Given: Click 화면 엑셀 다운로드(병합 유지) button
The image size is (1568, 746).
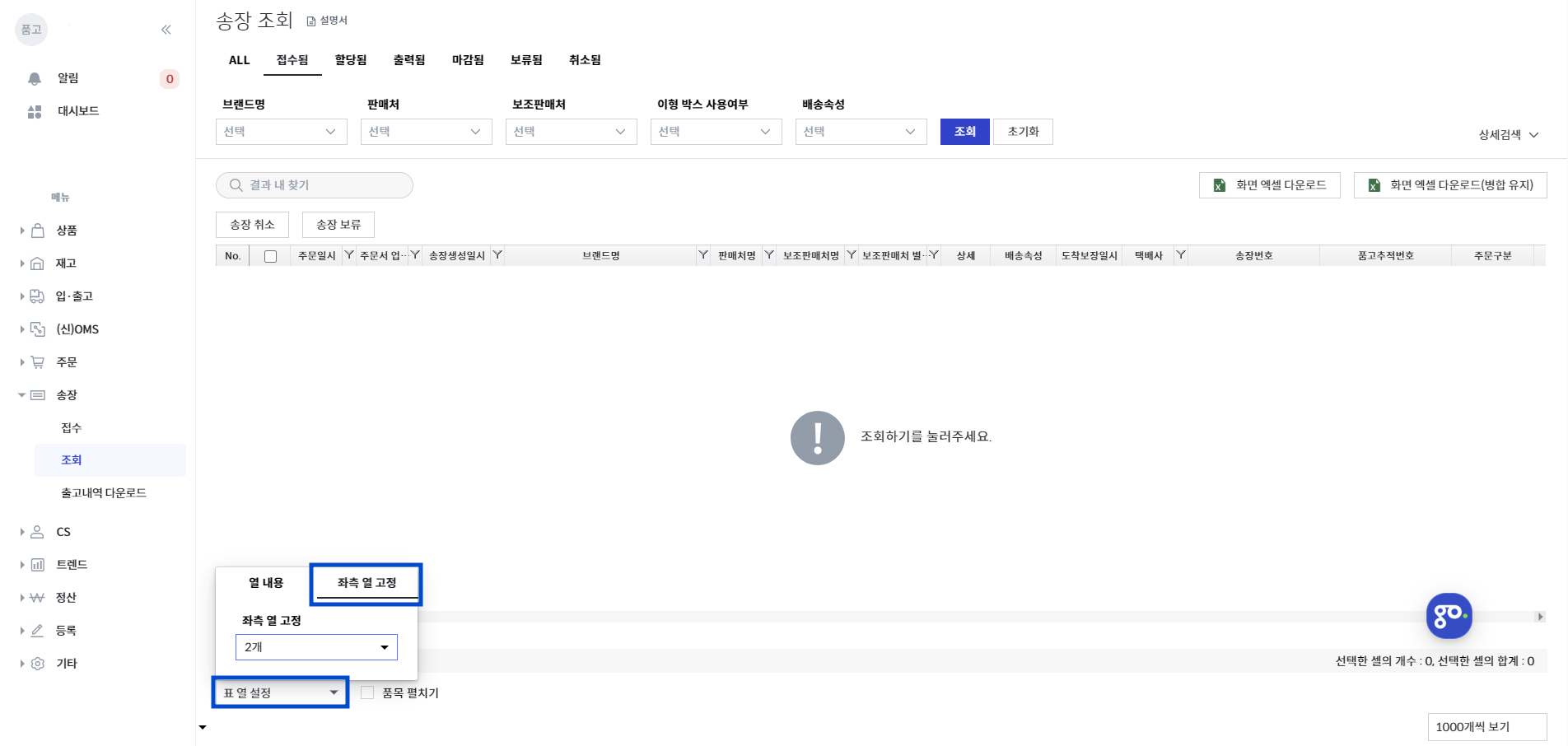Looking at the screenshot, I should coord(1450,185).
